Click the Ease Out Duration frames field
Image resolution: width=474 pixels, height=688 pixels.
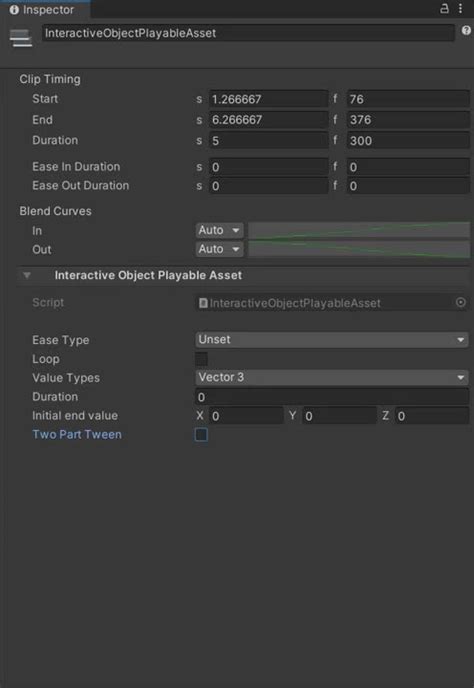pos(408,186)
